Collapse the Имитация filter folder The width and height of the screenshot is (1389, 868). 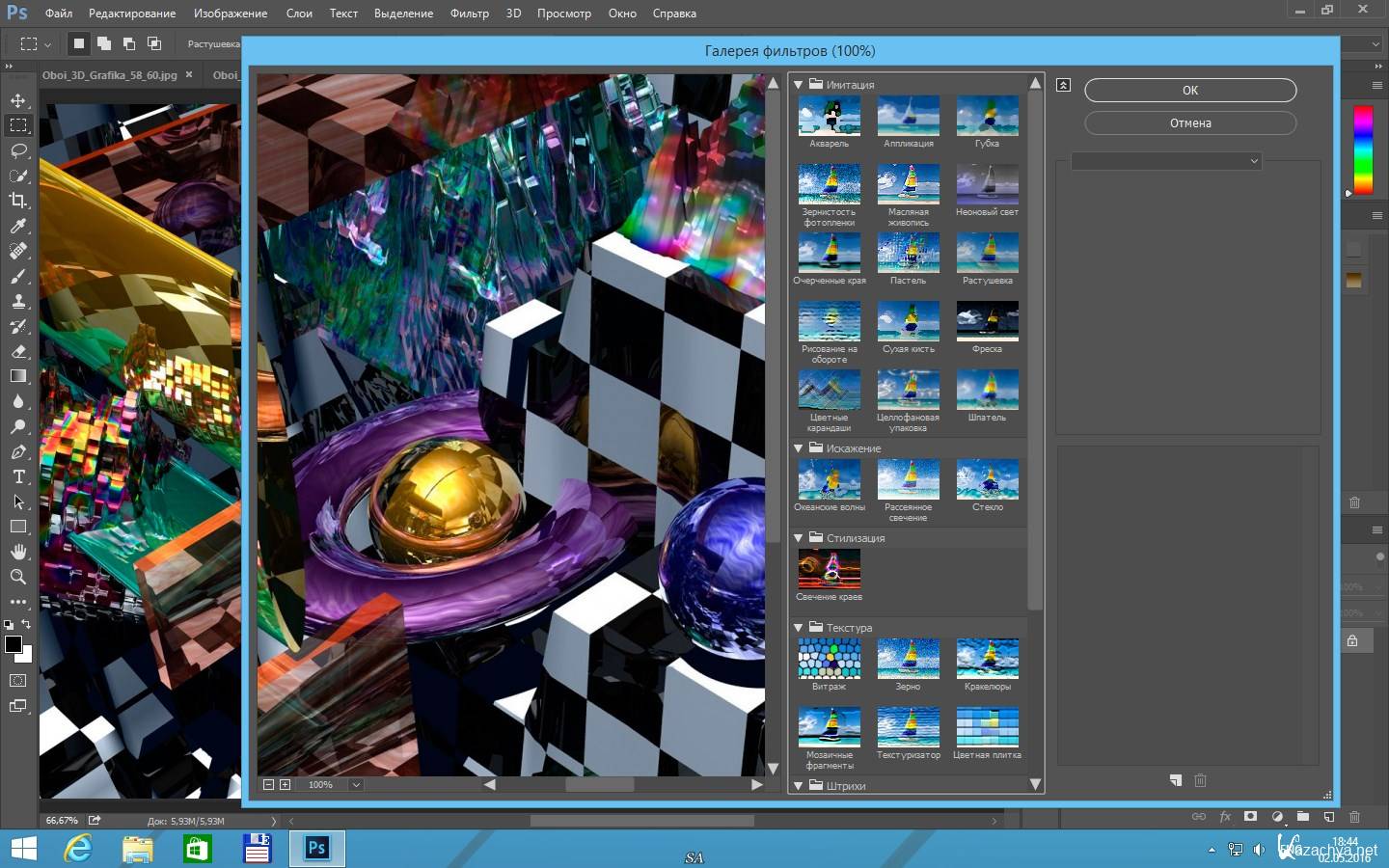(x=799, y=85)
